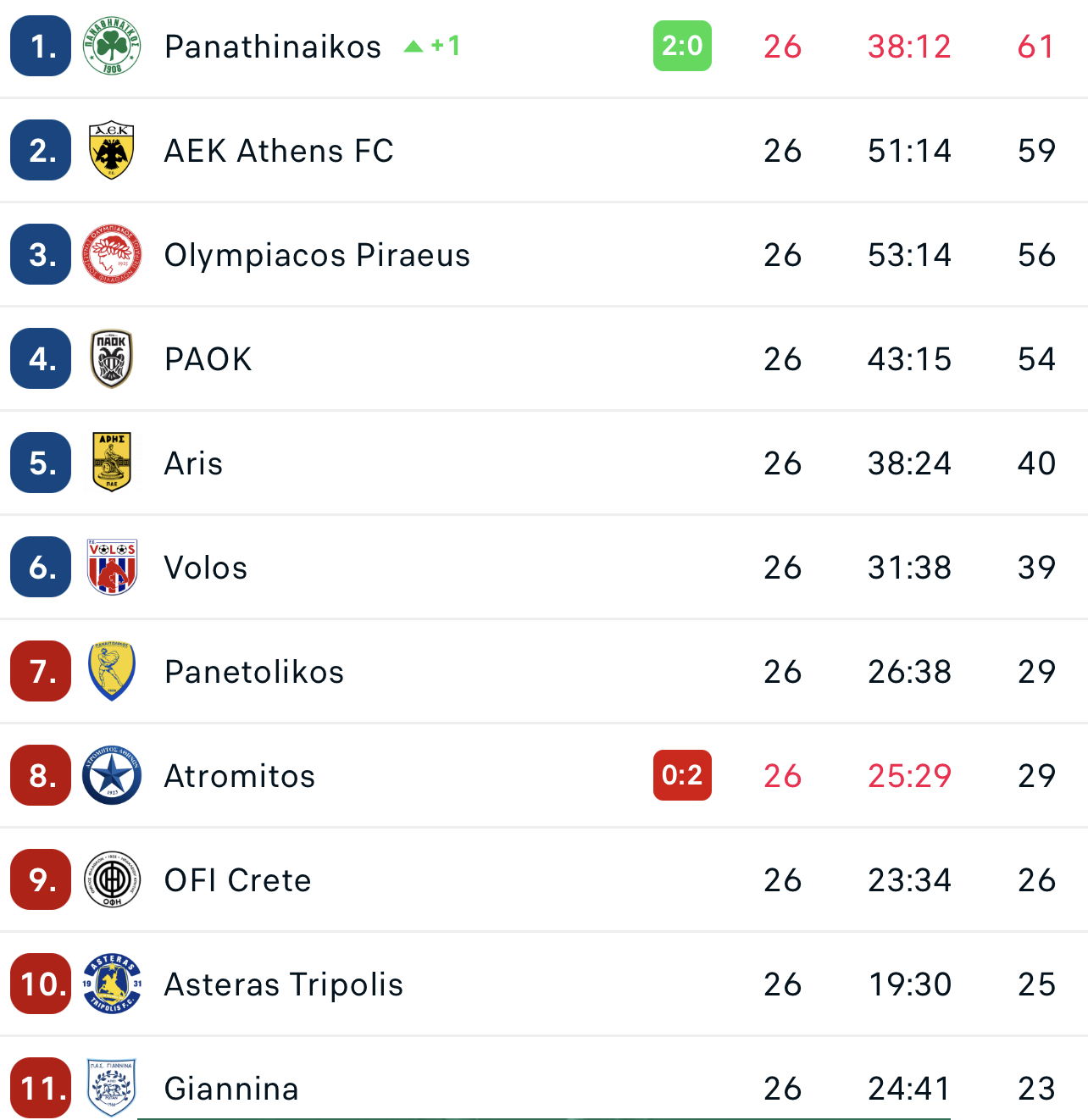
Task: Click the Asteras Tripolis crest
Action: (x=112, y=984)
